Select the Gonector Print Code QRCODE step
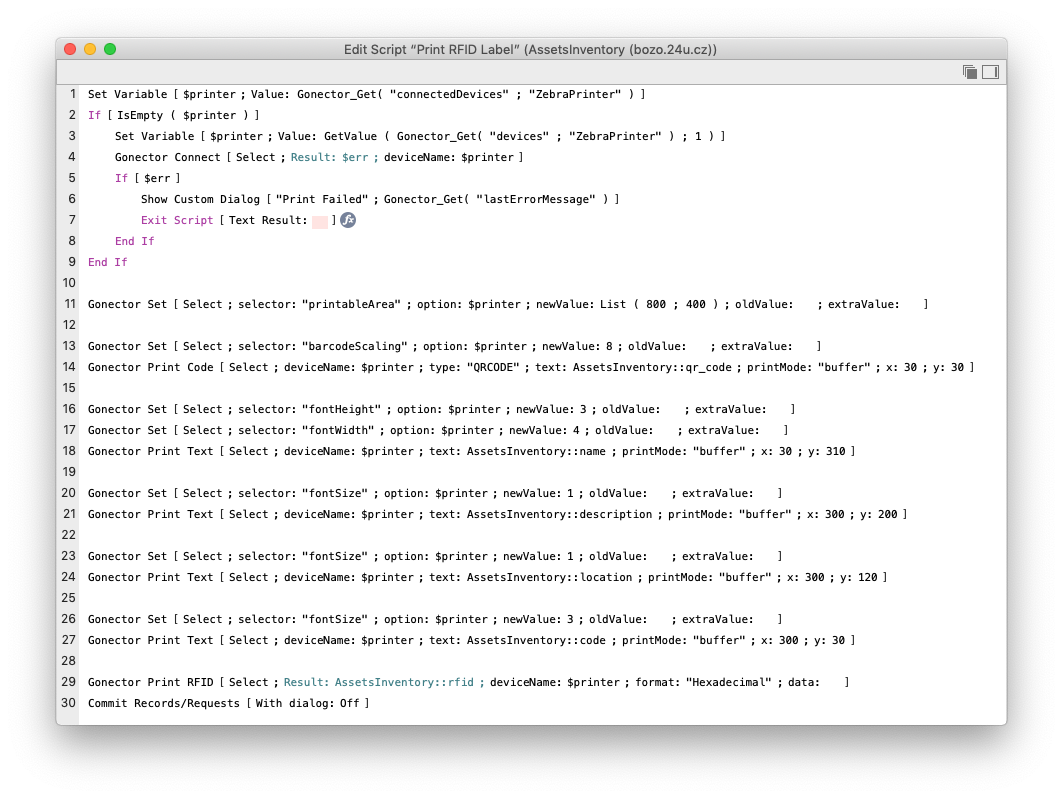Screen dimensions: 1063x799 [531, 367]
